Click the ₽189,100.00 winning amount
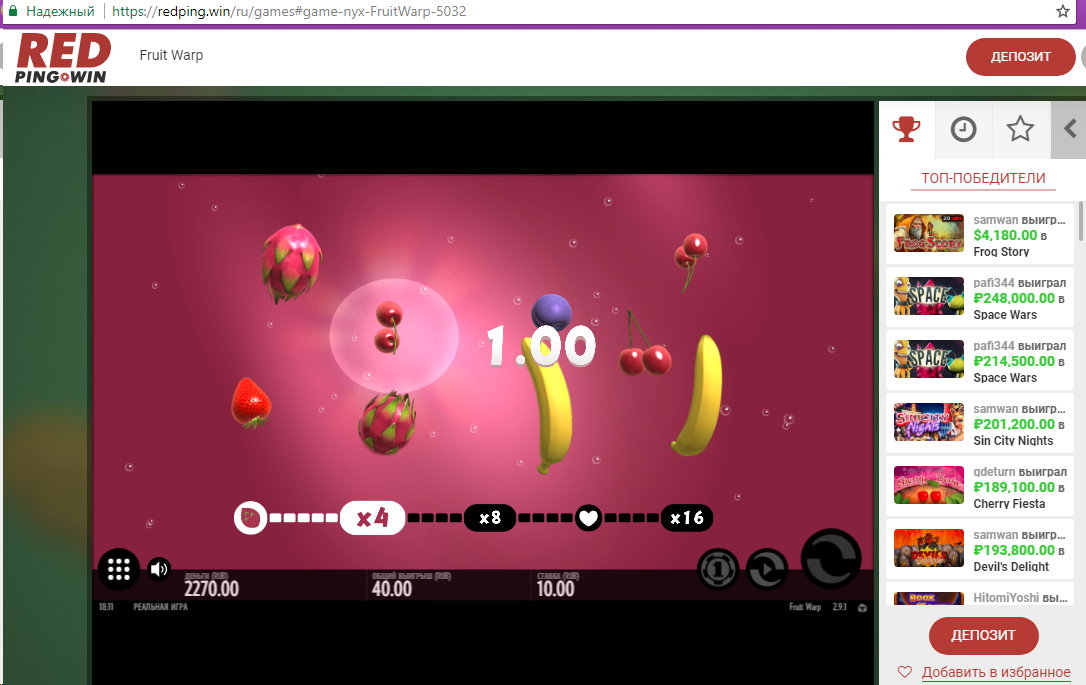Screen dimensions: 1086x685 [1014, 488]
